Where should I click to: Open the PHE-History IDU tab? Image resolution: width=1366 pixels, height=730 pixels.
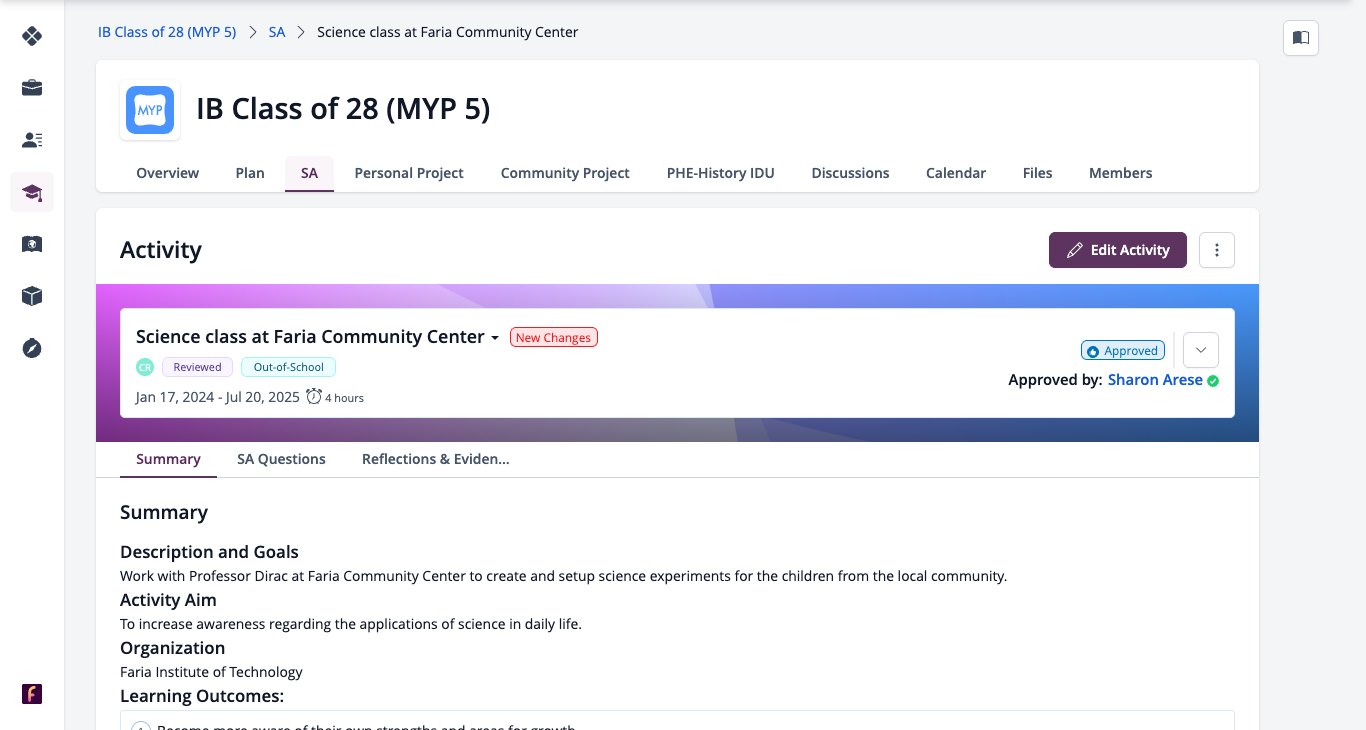pos(721,173)
